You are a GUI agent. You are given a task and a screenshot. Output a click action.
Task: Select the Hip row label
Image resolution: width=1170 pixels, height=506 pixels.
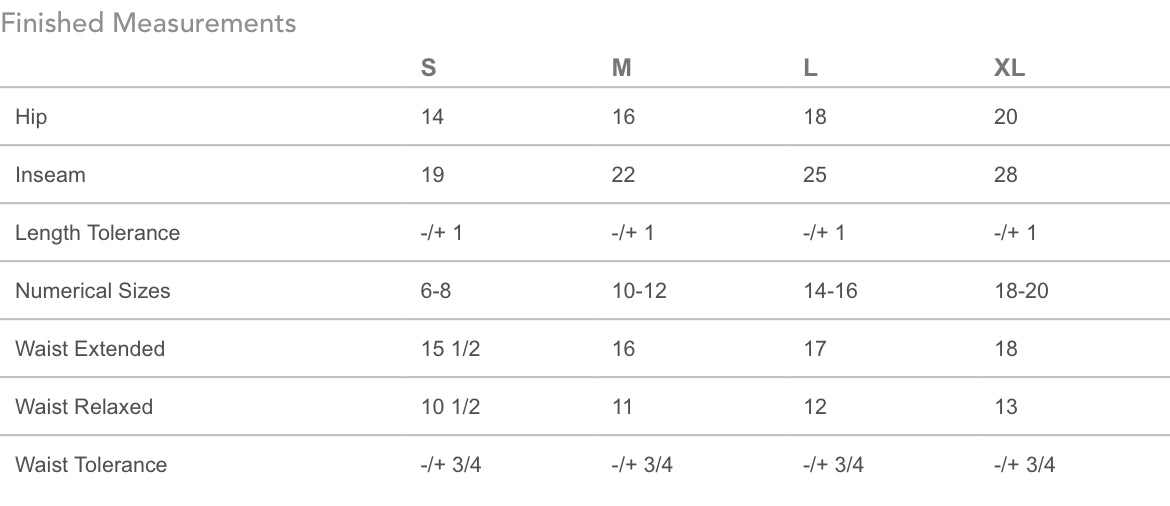pyautogui.click(x=31, y=117)
